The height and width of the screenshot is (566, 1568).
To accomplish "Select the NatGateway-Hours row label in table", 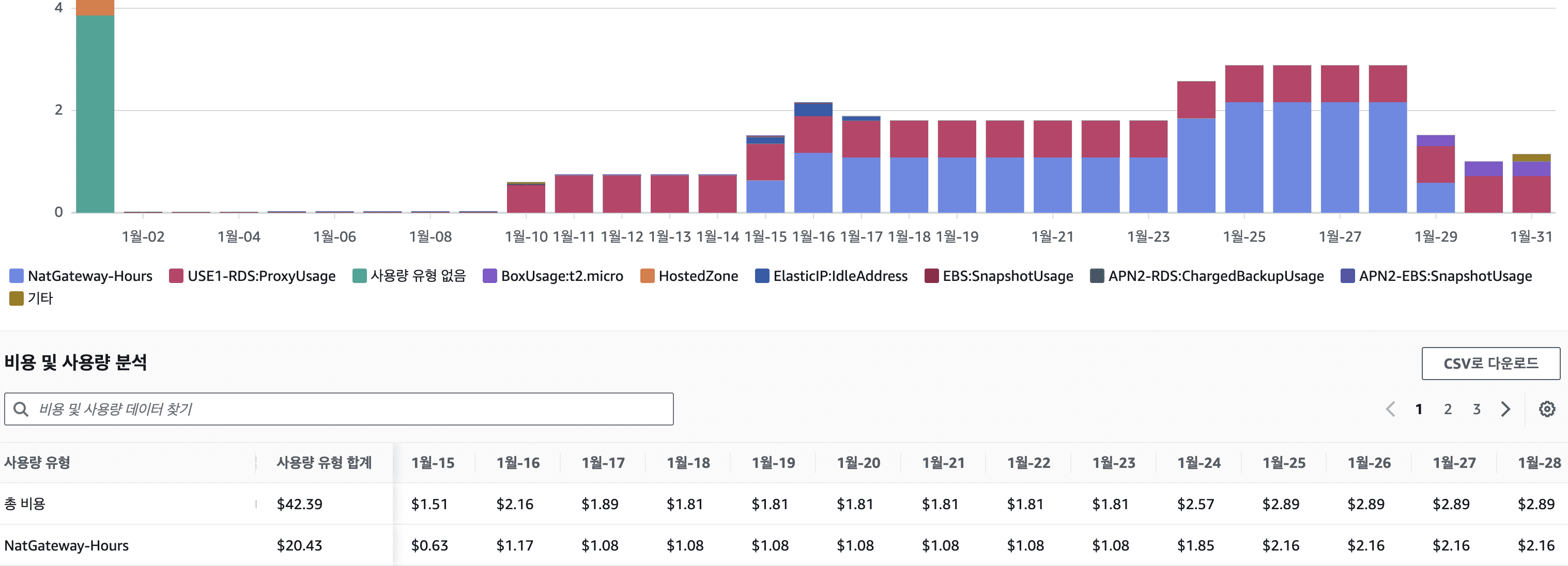I will tap(66, 545).
